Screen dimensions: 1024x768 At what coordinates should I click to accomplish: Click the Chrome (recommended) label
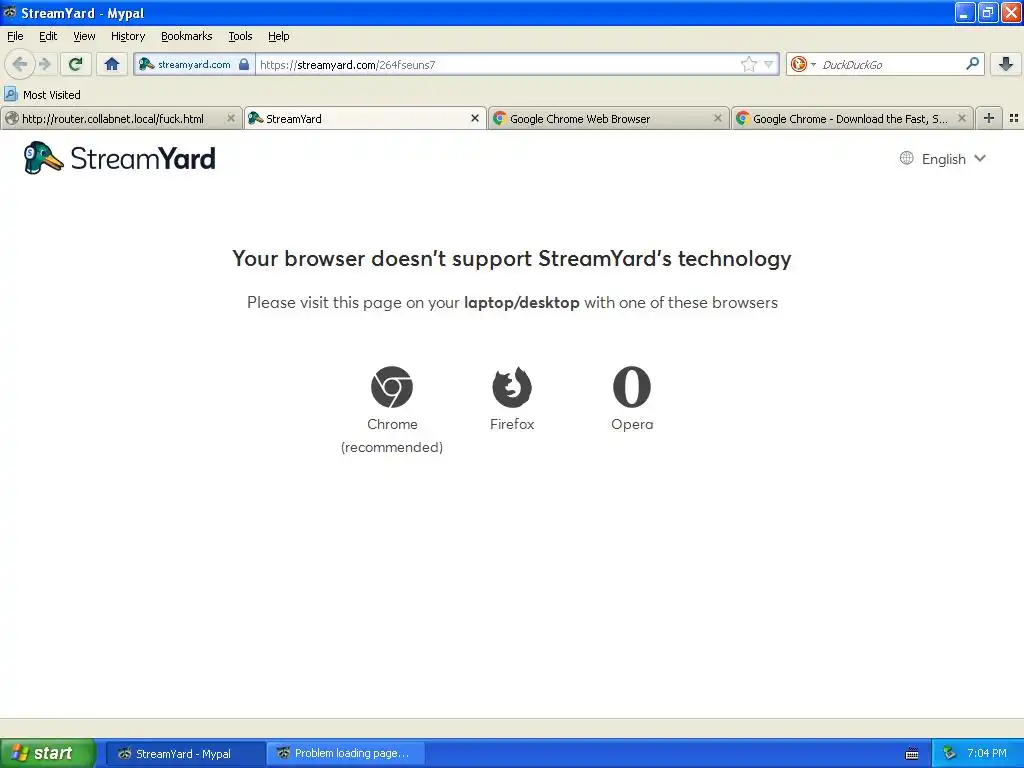click(392, 436)
